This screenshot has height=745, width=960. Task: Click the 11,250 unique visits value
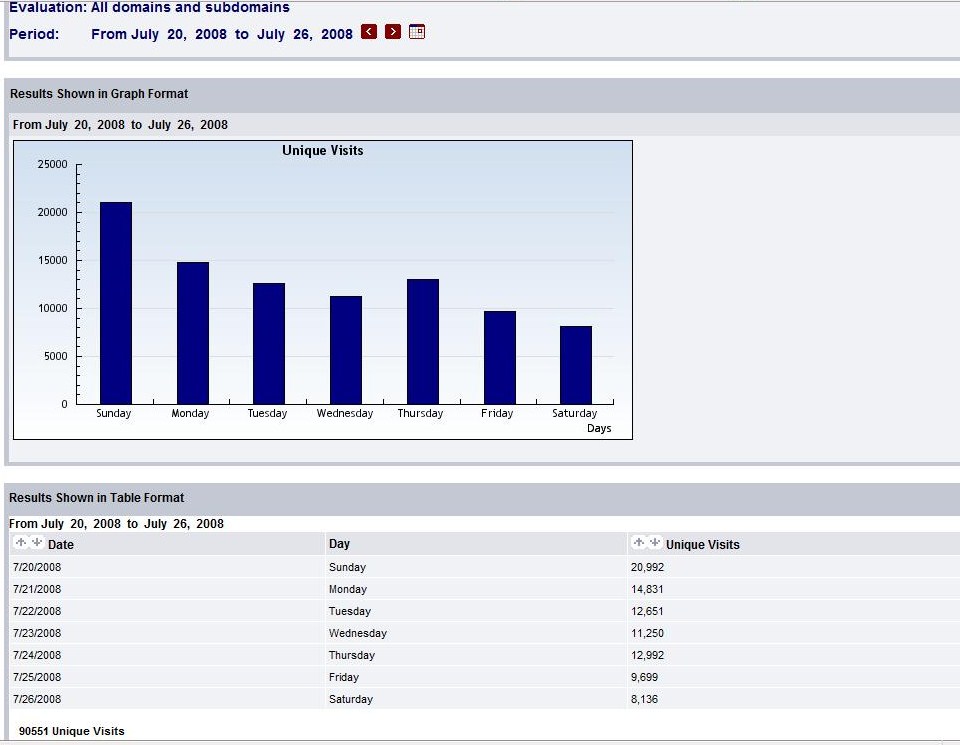pyautogui.click(x=647, y=633)
